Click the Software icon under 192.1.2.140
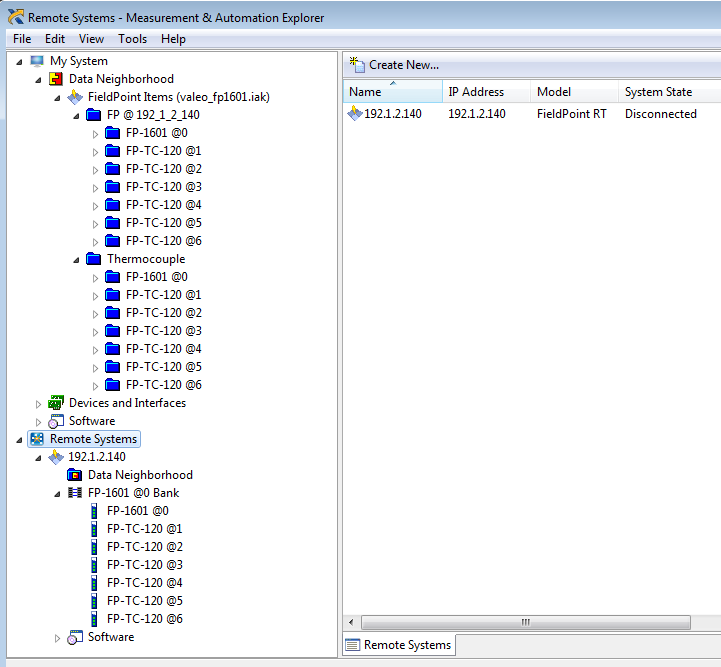Image resolution: width=721 pixels, height=667 pixels. pyautogui.click(x=74, y=637)
